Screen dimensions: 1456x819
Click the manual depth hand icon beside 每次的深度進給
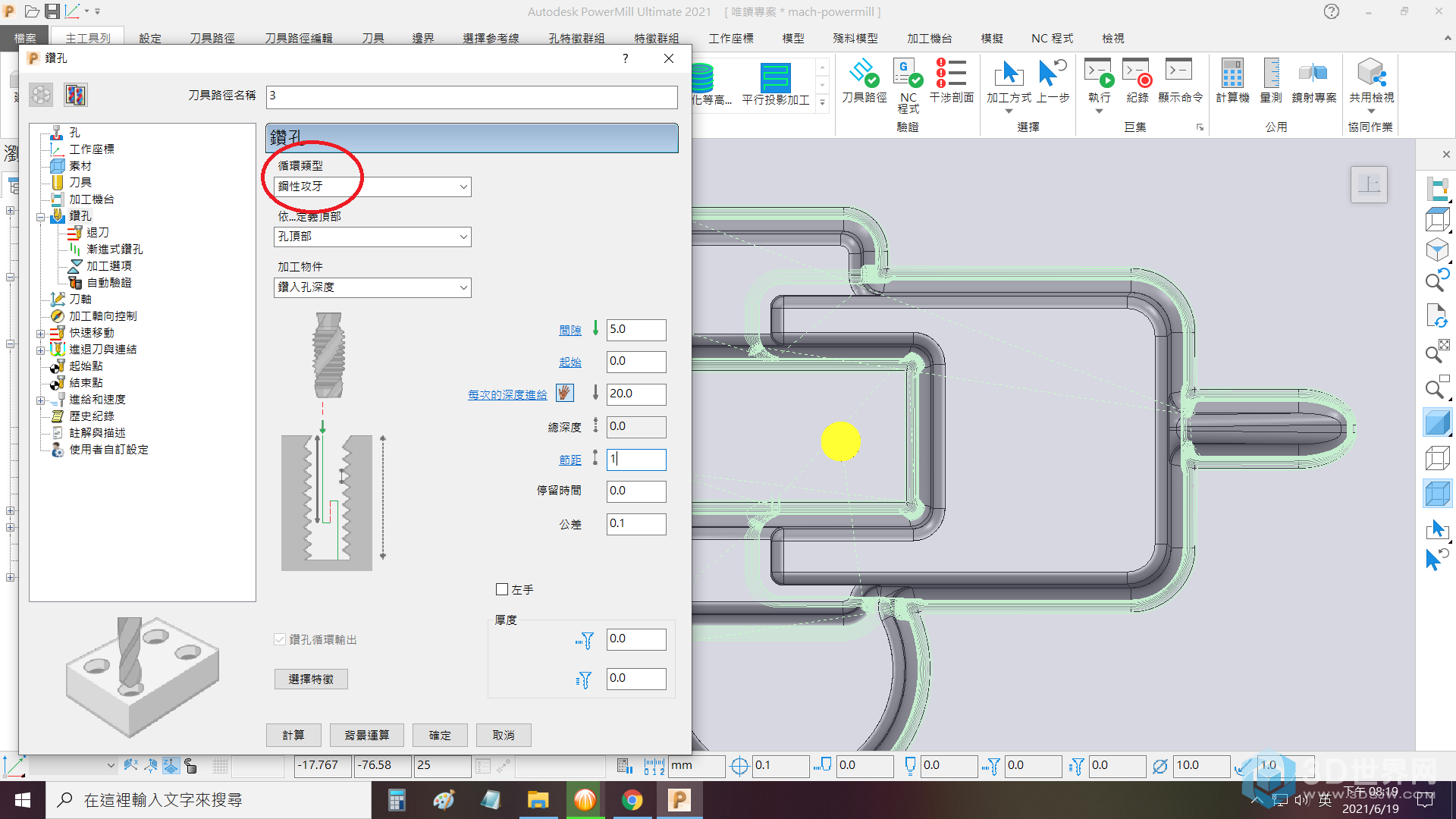(564, 393)
